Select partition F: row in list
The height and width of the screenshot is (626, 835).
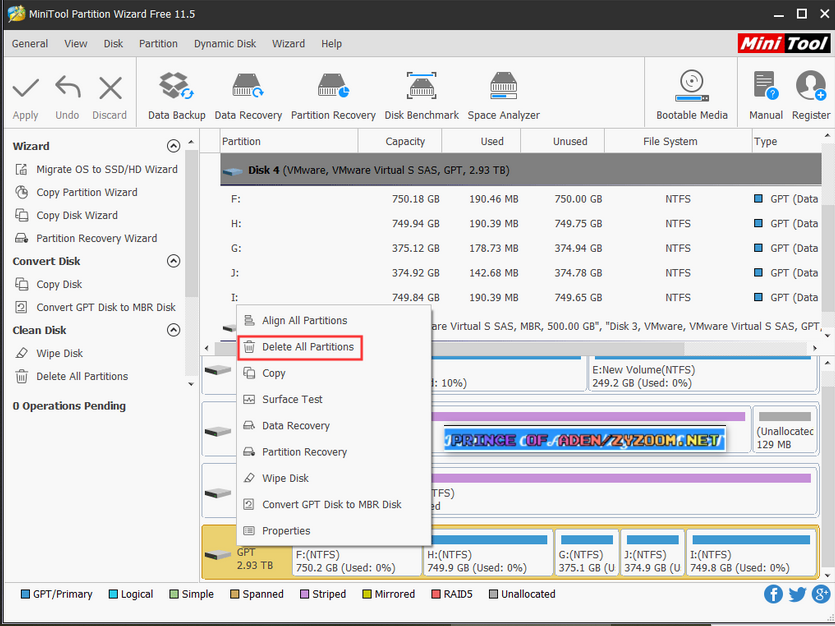(x=520, y=199)
